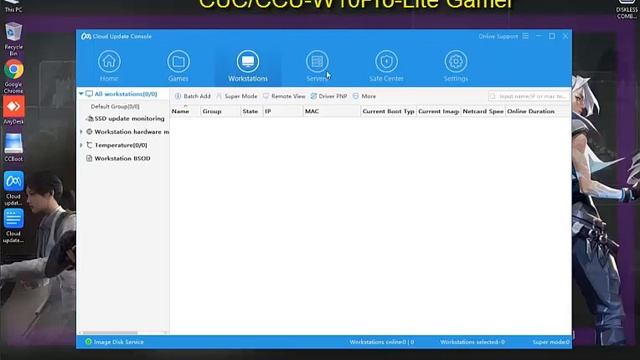This screenshot has width=640, height=360.
Task: Open the Settings gear section
Action: 456,66
